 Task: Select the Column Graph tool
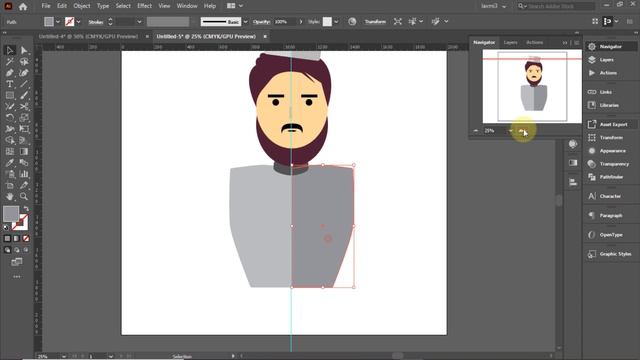(24, 174)
